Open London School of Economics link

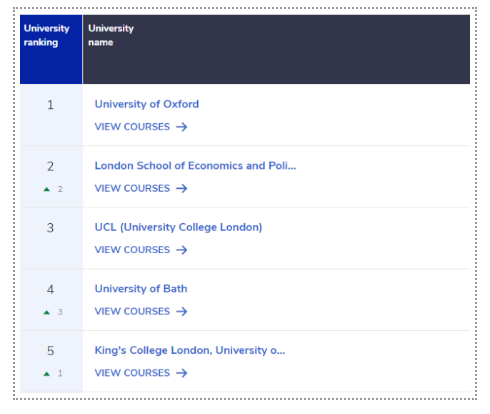point(195,166)
